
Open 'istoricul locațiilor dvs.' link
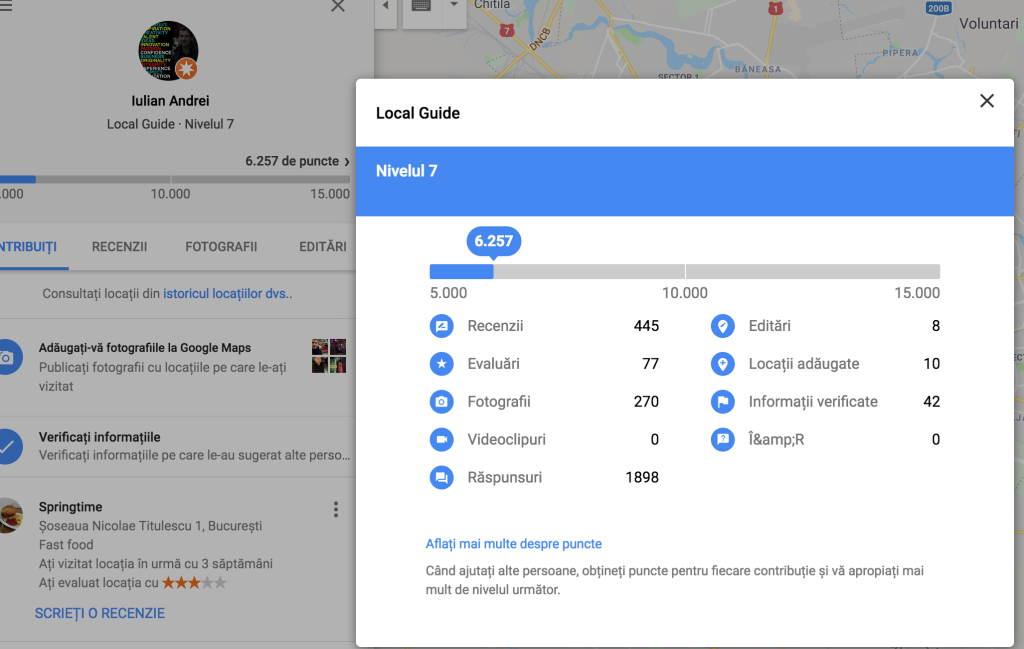point(227,294)
